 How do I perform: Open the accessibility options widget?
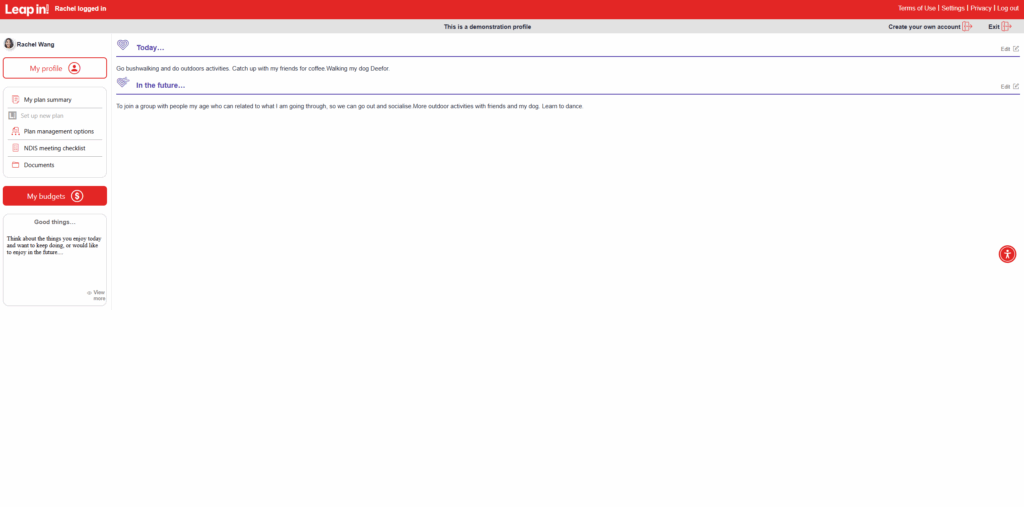point(1007,254)
